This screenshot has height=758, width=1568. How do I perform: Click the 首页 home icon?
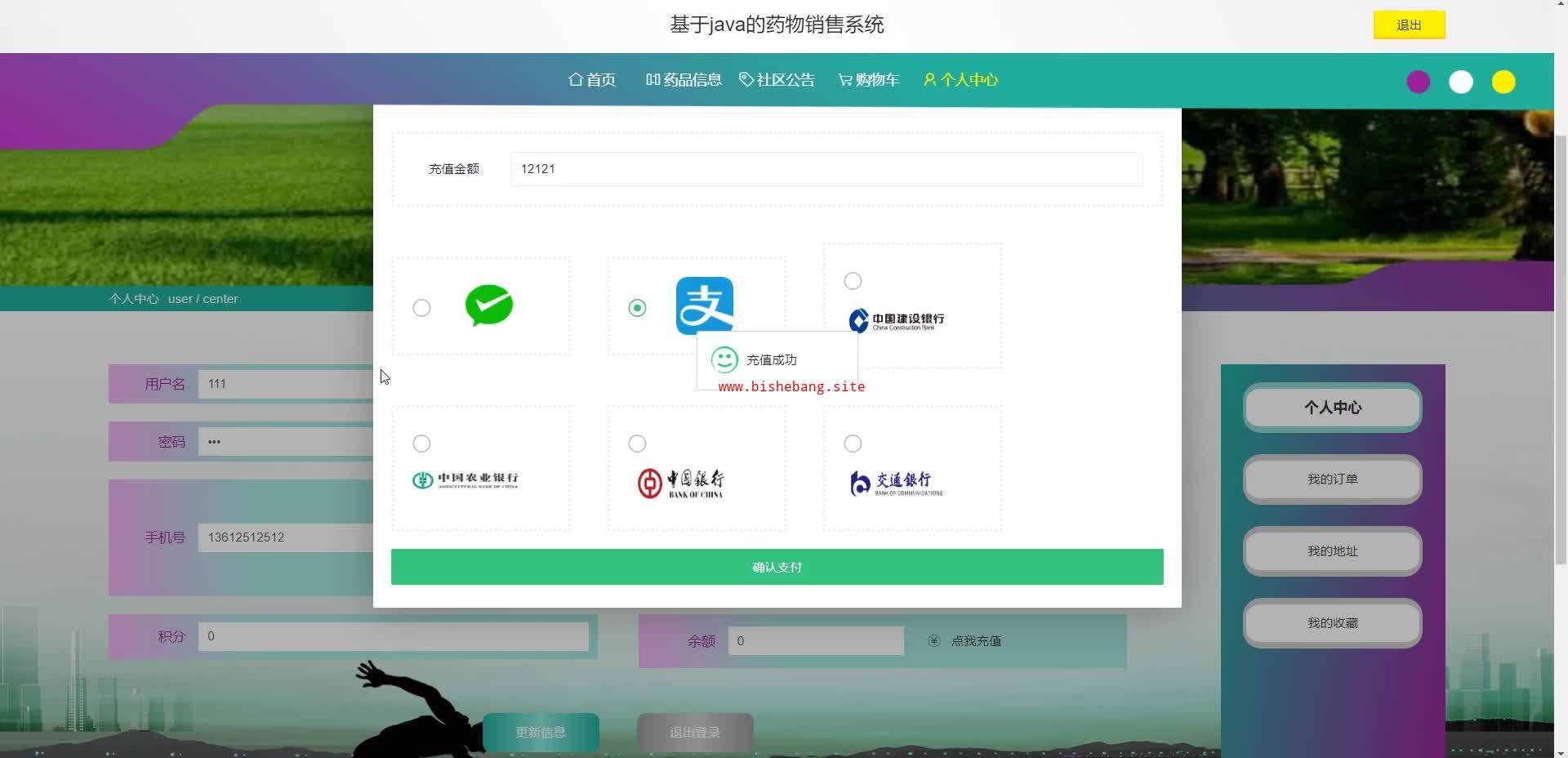click(x=576, y=80)
